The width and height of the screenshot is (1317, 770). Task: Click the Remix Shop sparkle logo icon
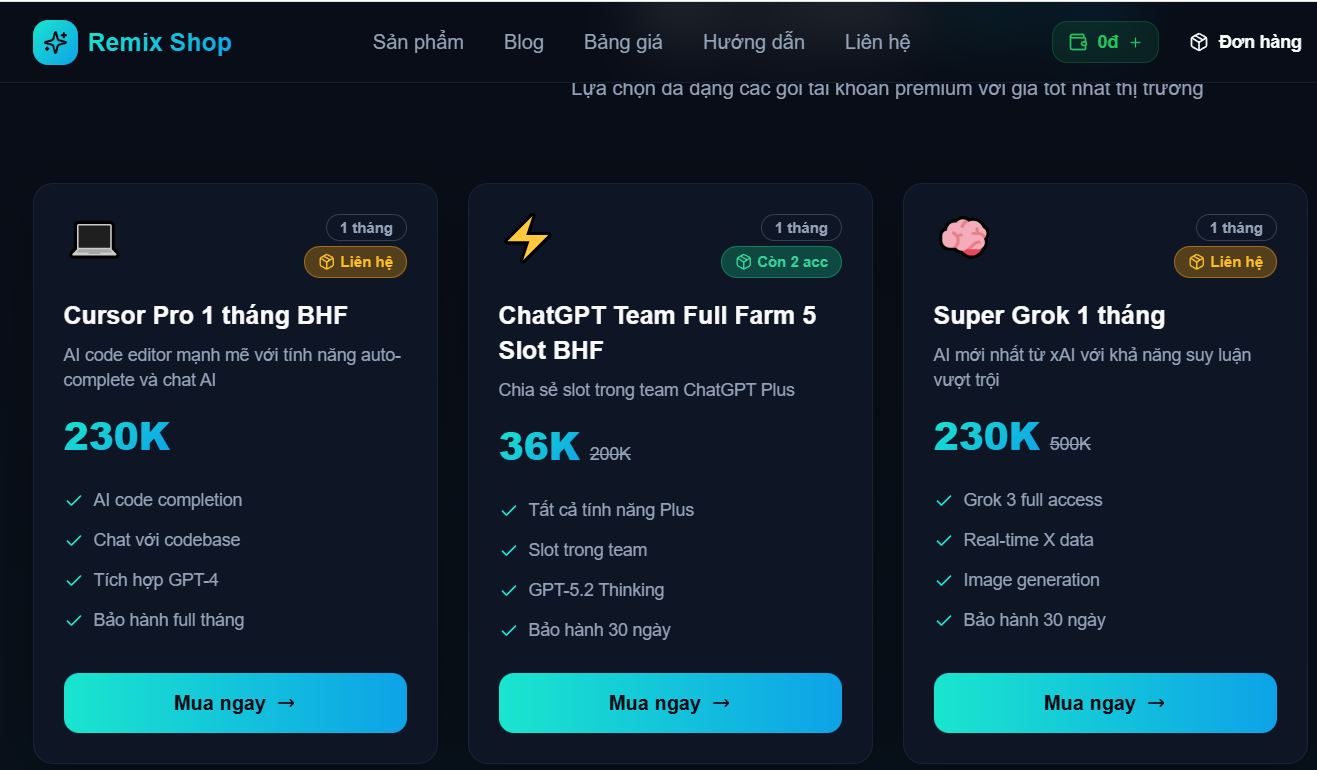click(x=55, y=42)
